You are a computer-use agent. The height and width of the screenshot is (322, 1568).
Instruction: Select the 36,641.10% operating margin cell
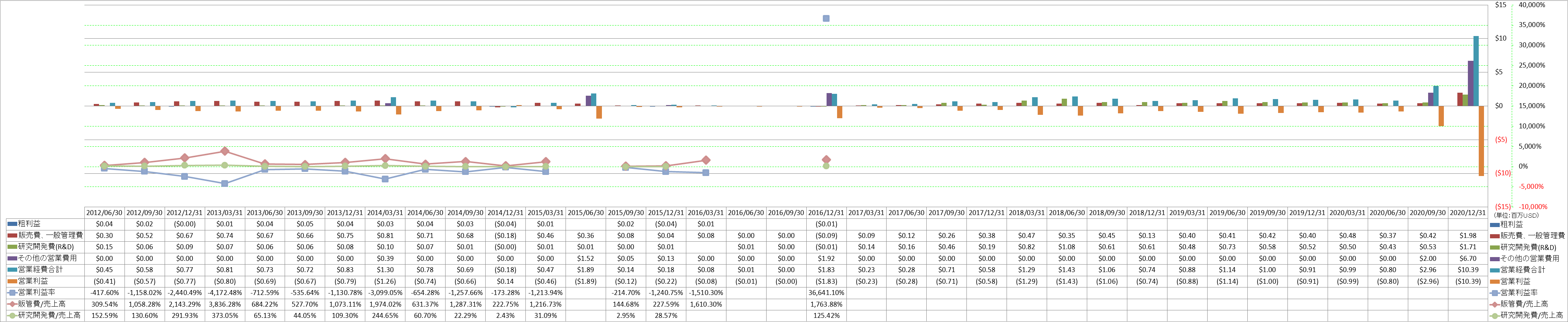(x=826, y=293)
